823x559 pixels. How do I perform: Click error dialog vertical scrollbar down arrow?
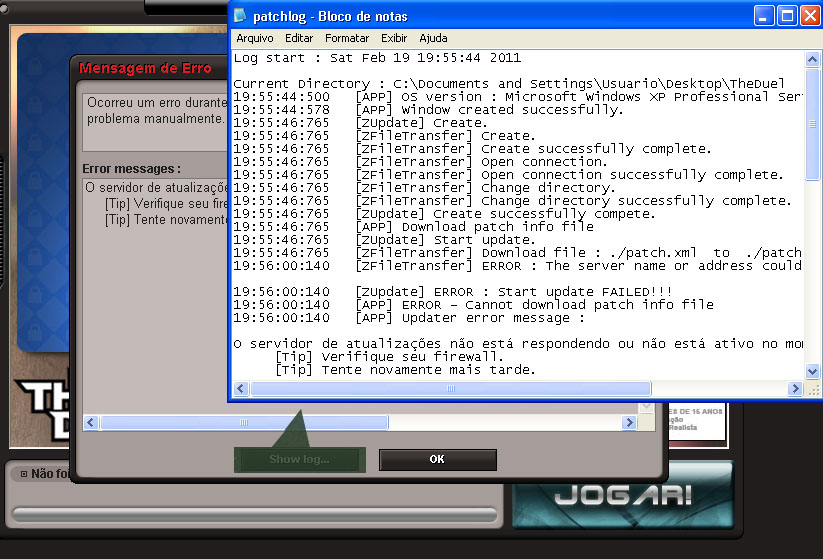pos(647,407)
